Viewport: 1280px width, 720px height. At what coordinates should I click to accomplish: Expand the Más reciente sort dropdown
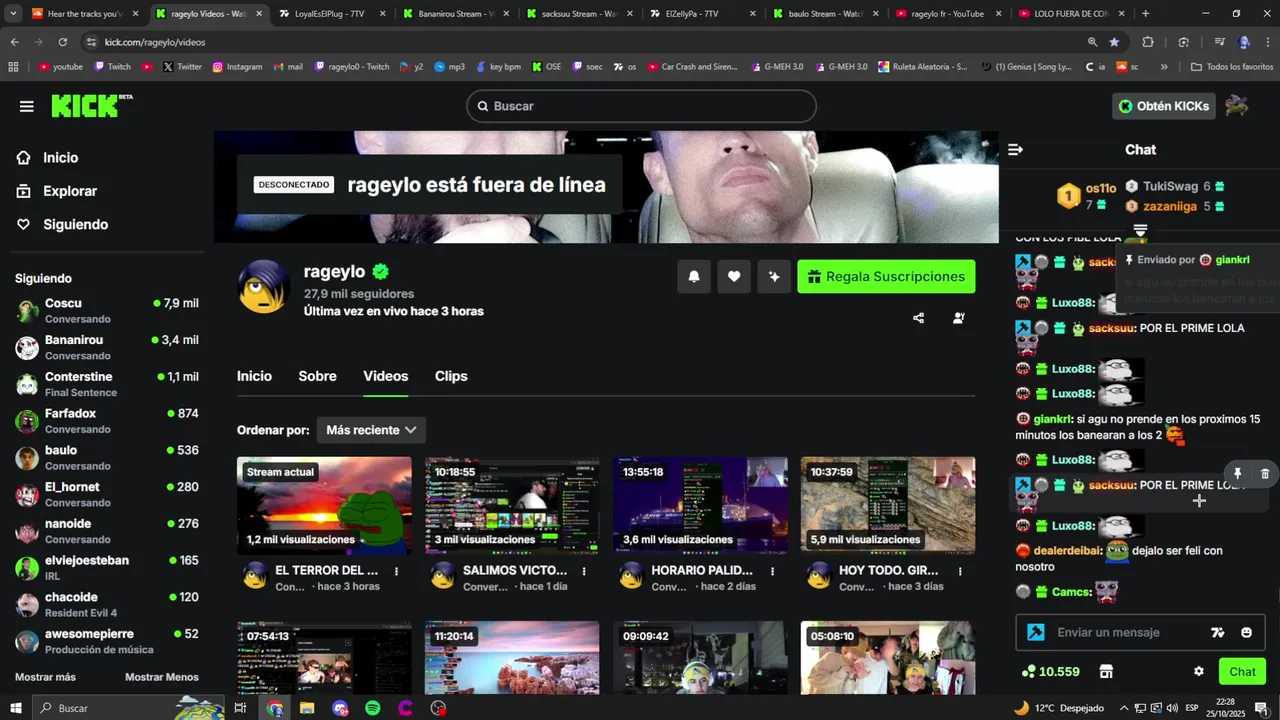coord(371,430)
